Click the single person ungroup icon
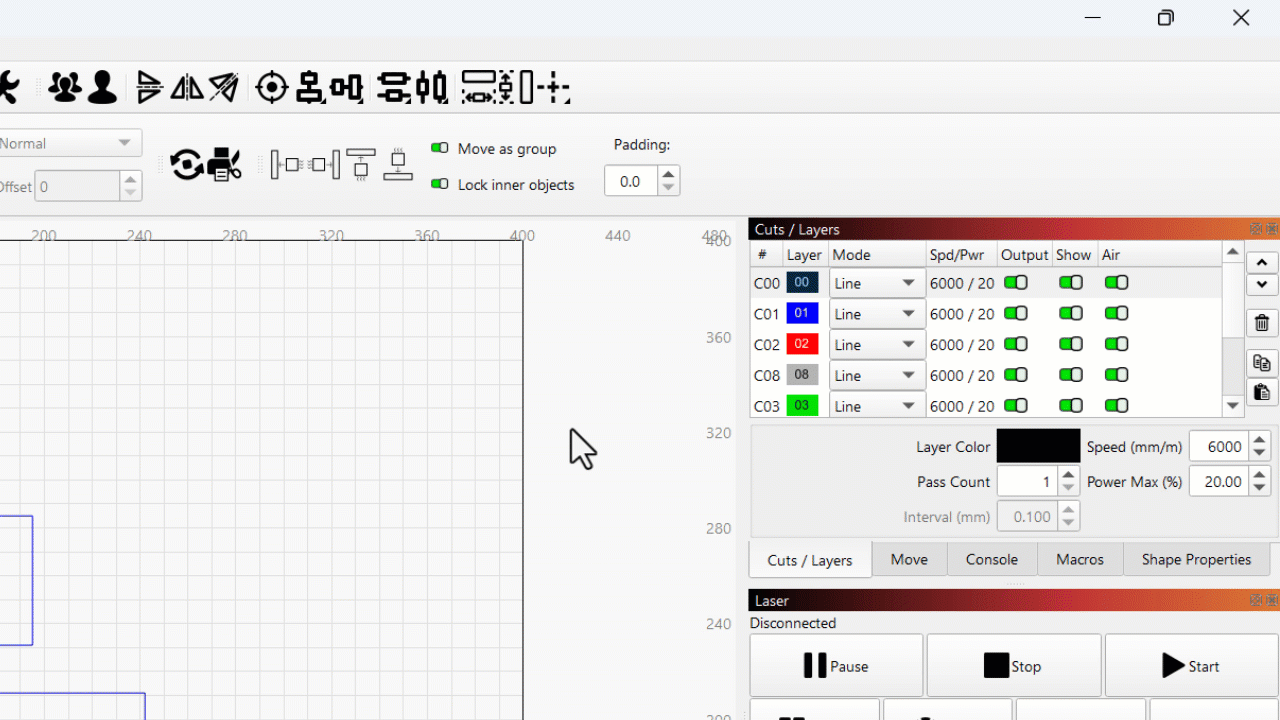1280x720 pixels. pos(102,88)
